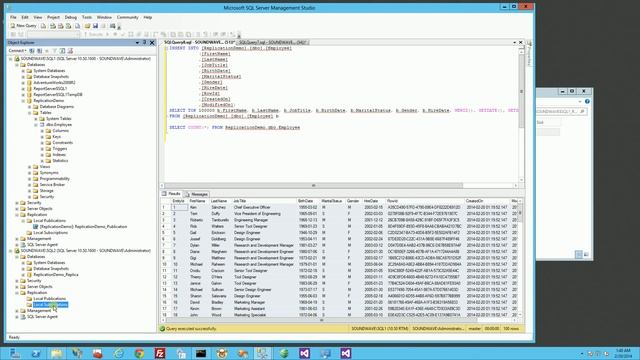Open the Object Explorer window position dropdown arrow

137,42
